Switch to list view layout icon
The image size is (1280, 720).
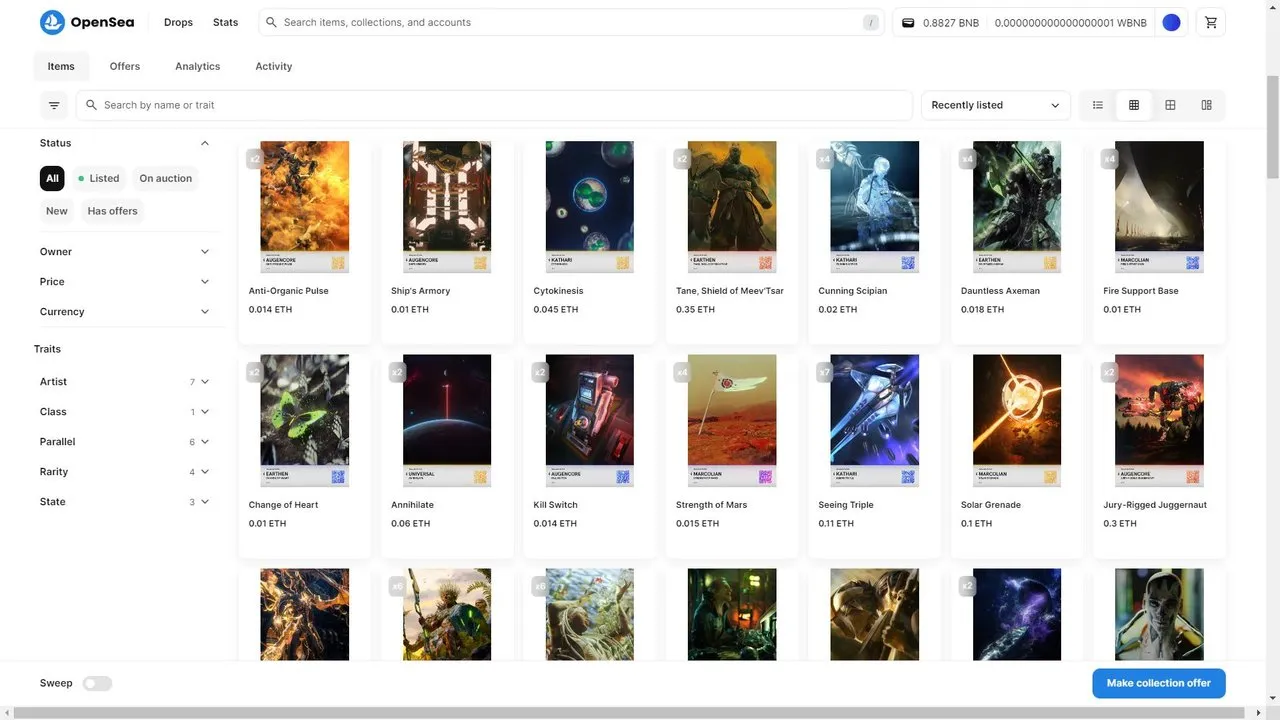point(1098,105)
